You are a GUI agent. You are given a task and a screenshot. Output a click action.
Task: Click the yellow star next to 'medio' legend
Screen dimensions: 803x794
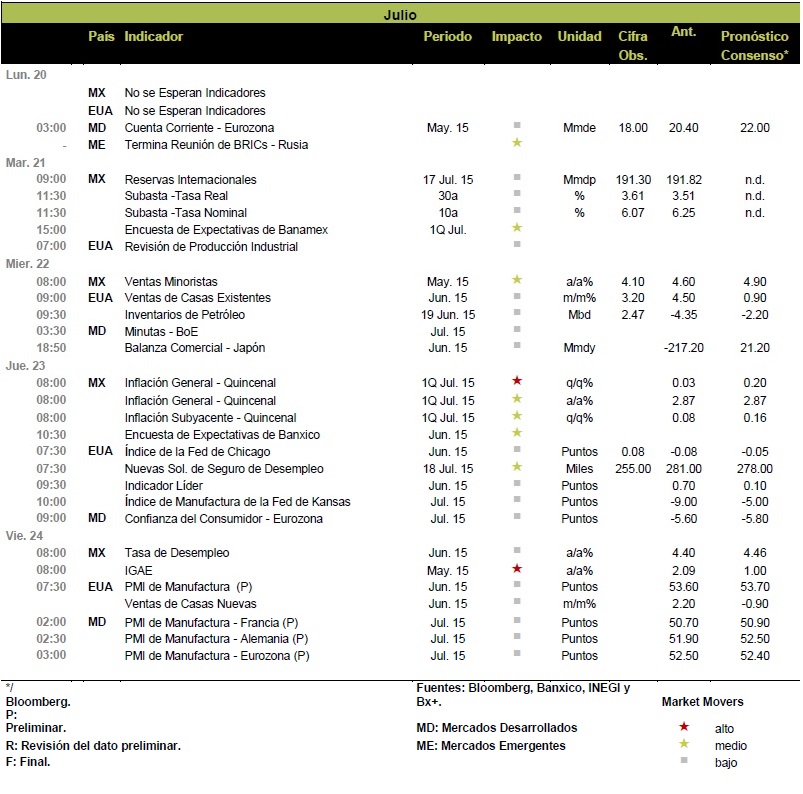684,743
